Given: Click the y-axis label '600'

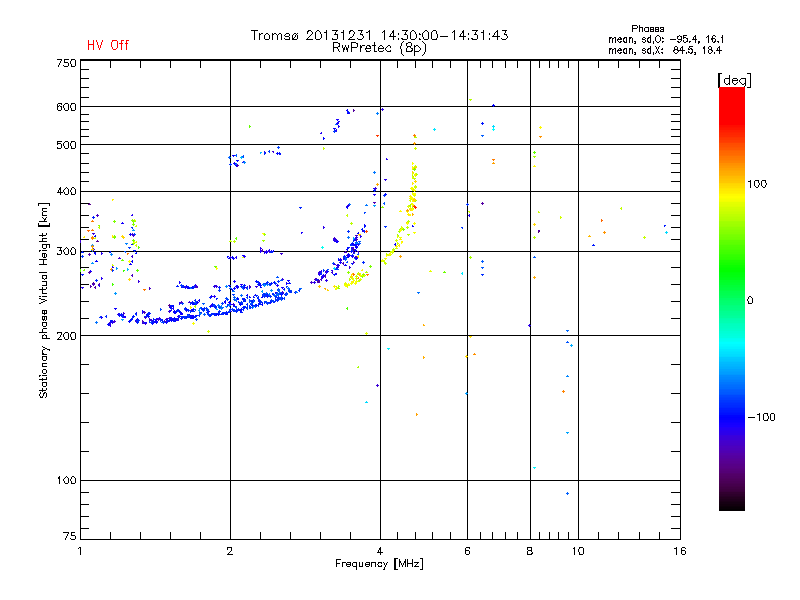Looking at the screenshot, I should pyautogui.click(x=66, y=107).
